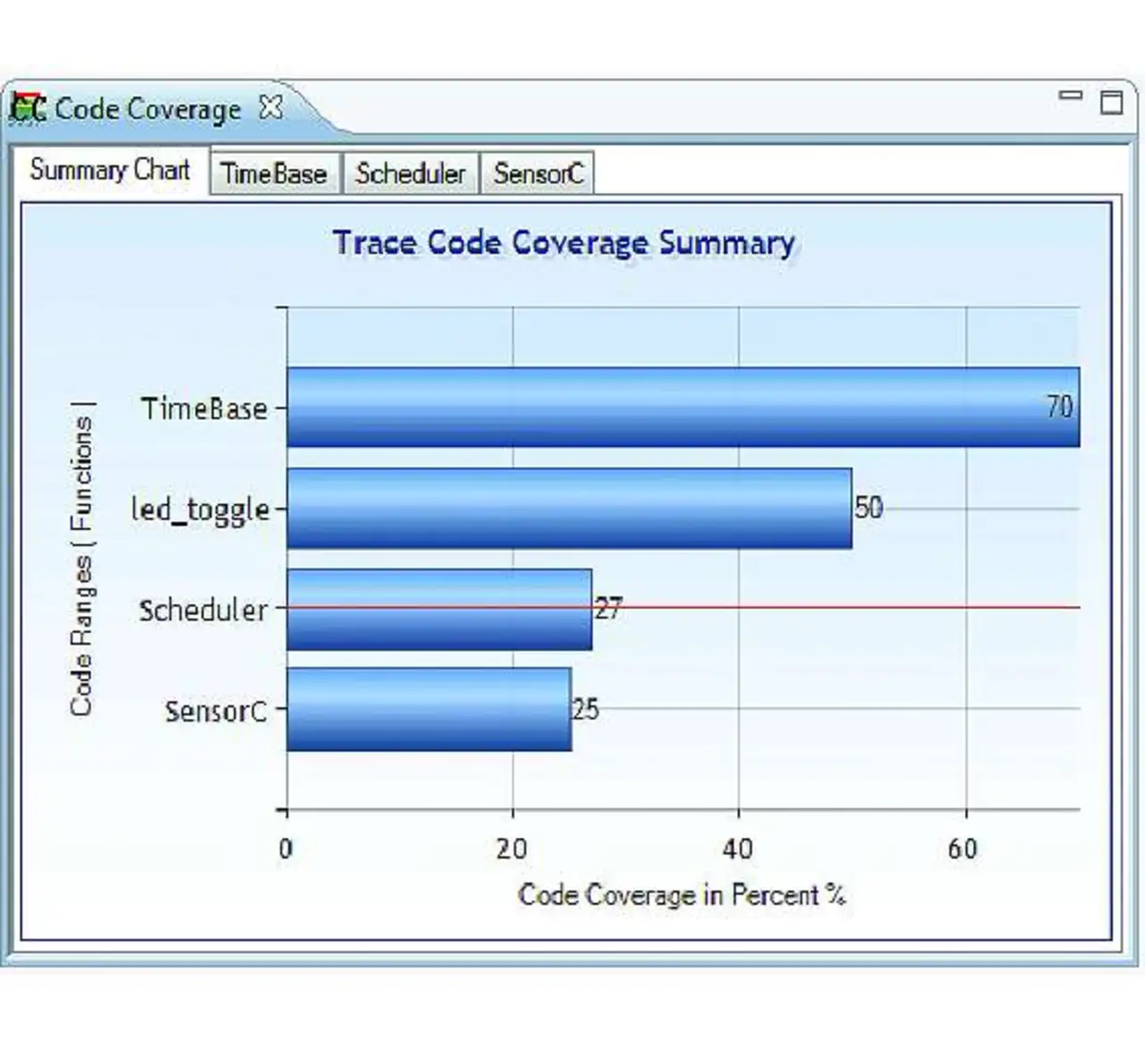The height and width of the screenshot is (1064, 1145).
Task: Select the value label 50 beside led_toggle bar
Action: 869,508
